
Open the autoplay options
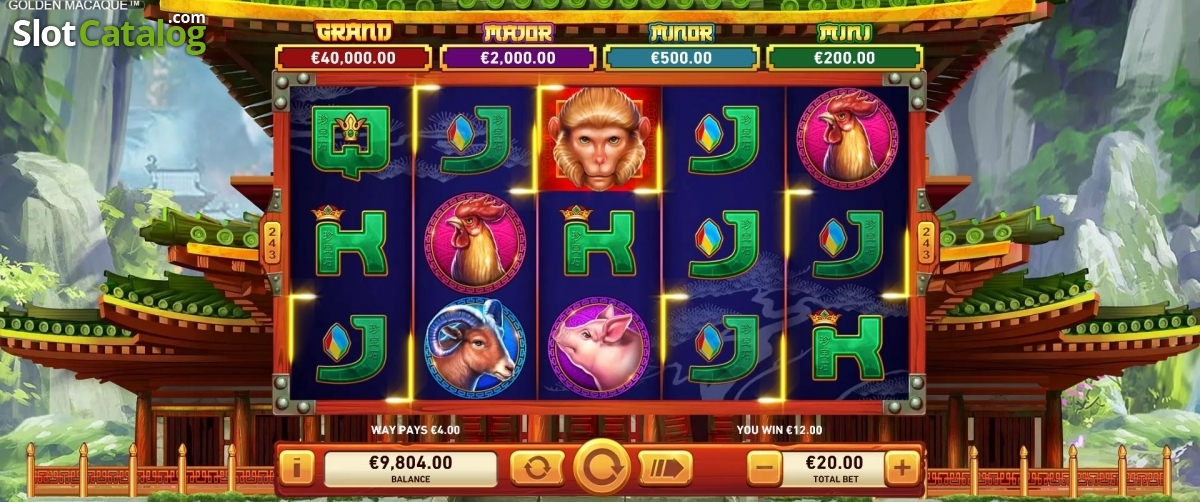coord(537,467)
